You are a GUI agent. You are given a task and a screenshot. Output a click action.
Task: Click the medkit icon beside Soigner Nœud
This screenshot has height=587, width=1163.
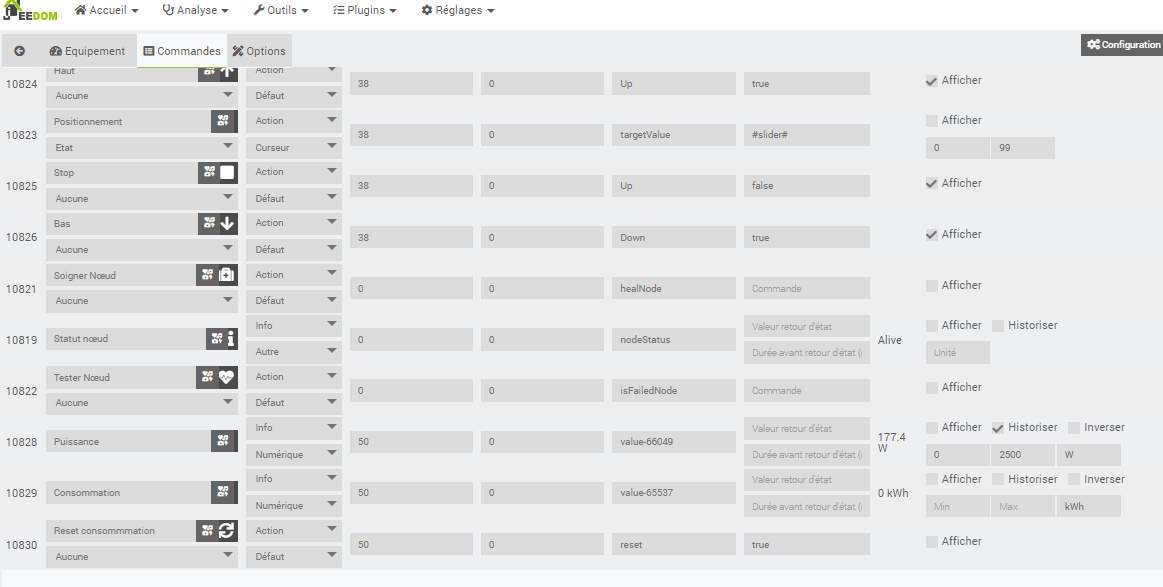(x=227, y=274)
